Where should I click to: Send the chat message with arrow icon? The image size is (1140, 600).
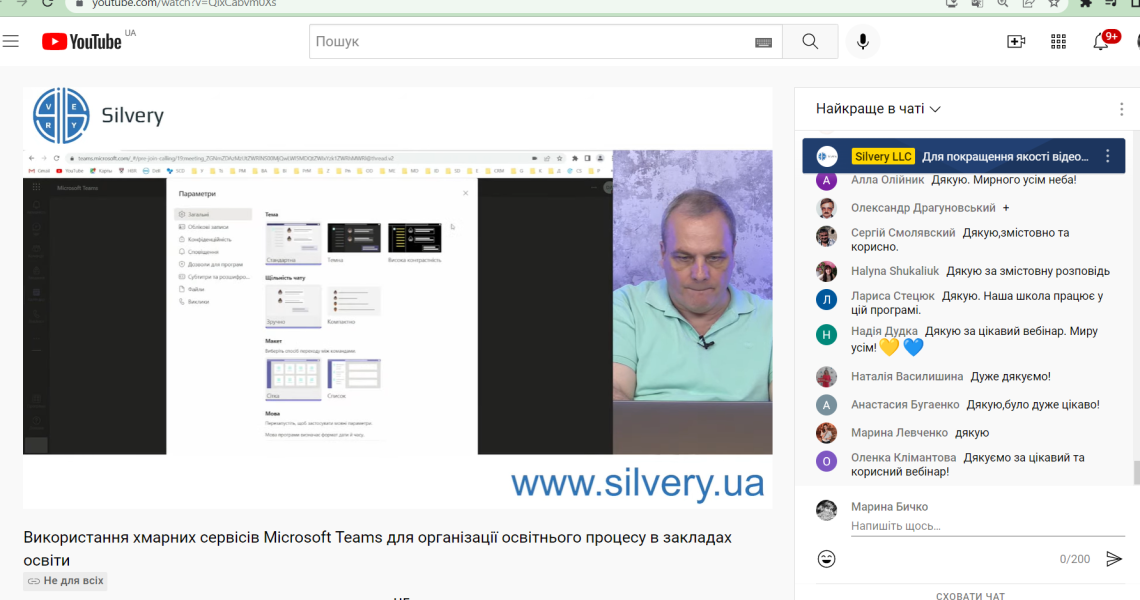1114,559
